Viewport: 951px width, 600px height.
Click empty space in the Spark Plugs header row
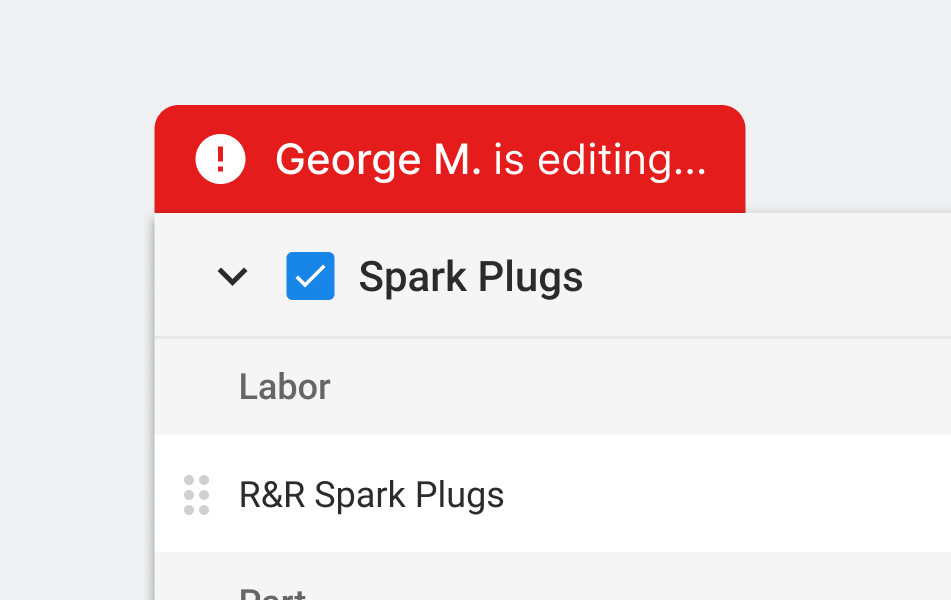coord(764,276)
